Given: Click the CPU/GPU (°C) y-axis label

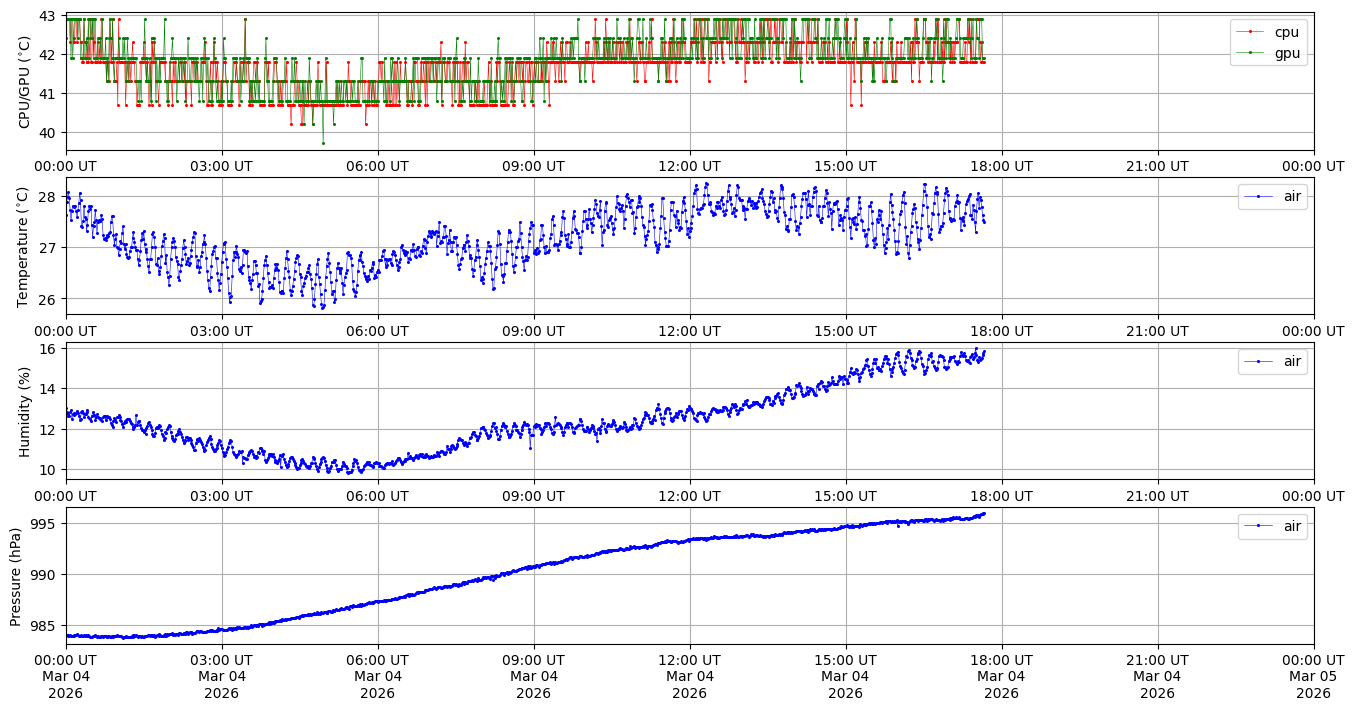Looking at the screenshot, I should click(25, 82).
